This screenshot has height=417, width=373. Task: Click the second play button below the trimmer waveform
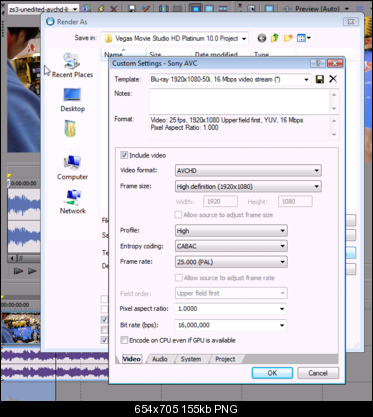[32, 271]
